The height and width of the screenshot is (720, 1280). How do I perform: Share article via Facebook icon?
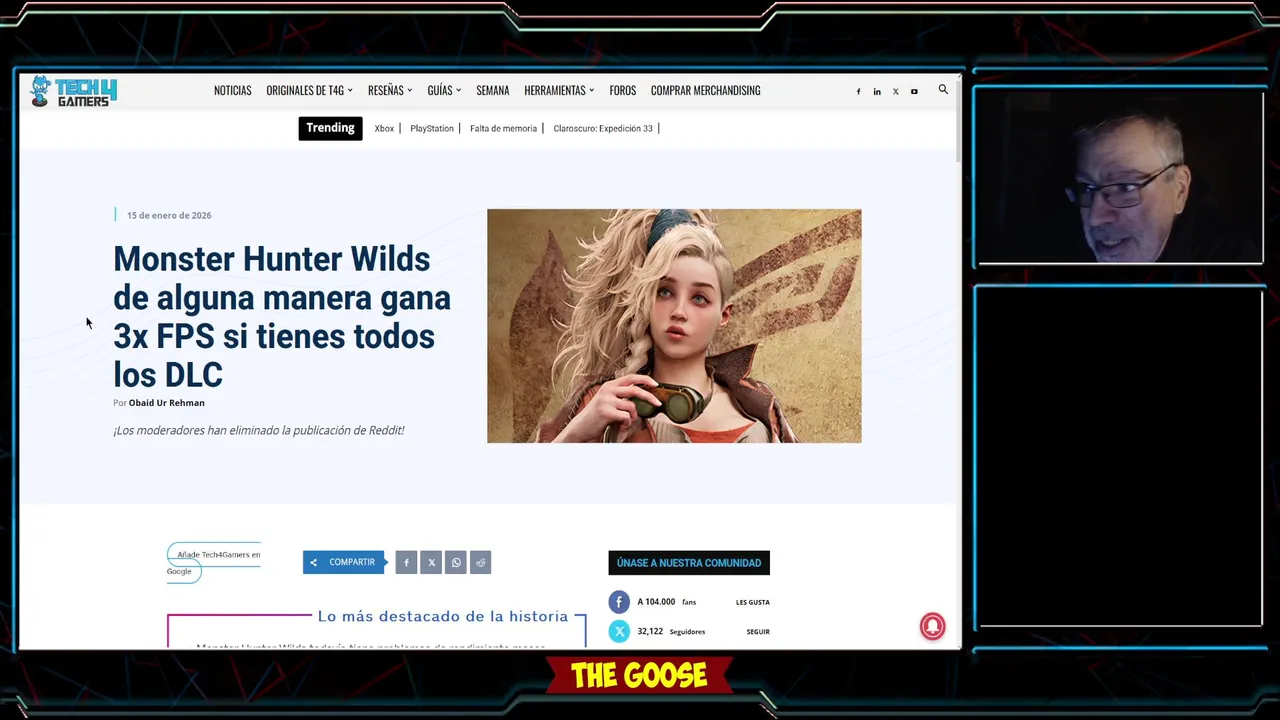(x=406, y=563)
